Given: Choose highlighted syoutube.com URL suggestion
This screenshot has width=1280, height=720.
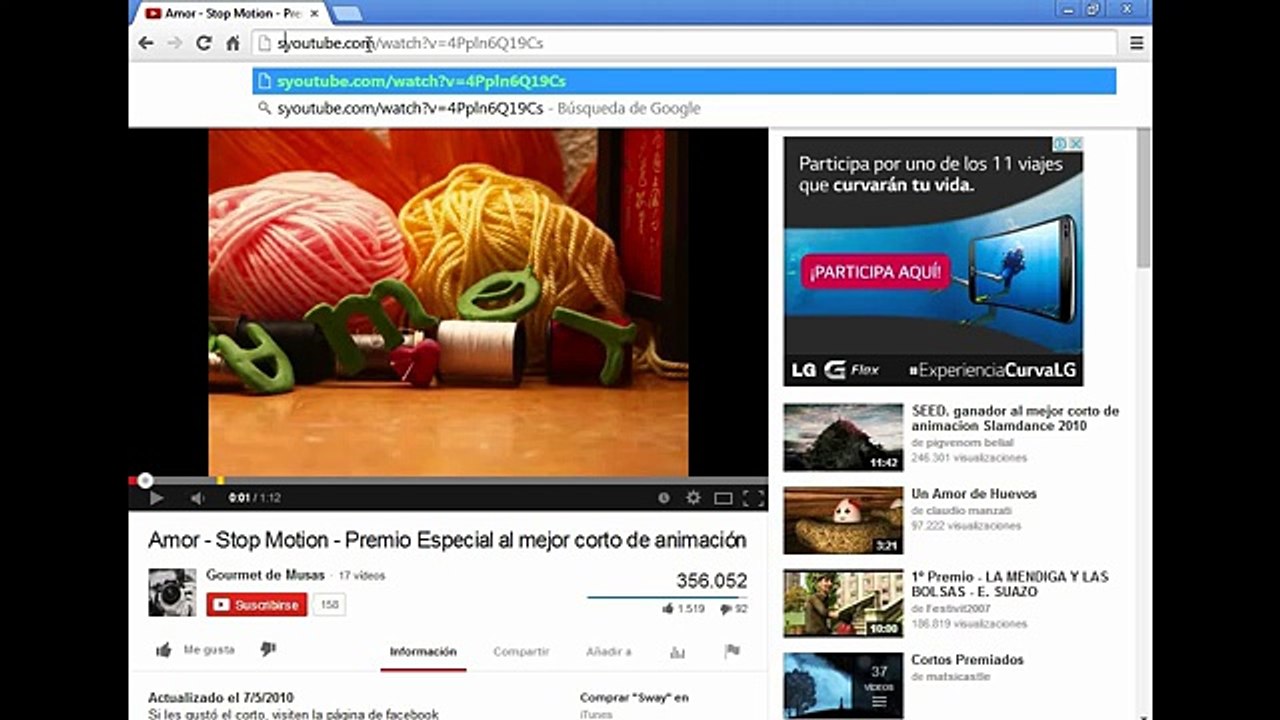Looking at the screenshot, I should [x=684, y=81].
